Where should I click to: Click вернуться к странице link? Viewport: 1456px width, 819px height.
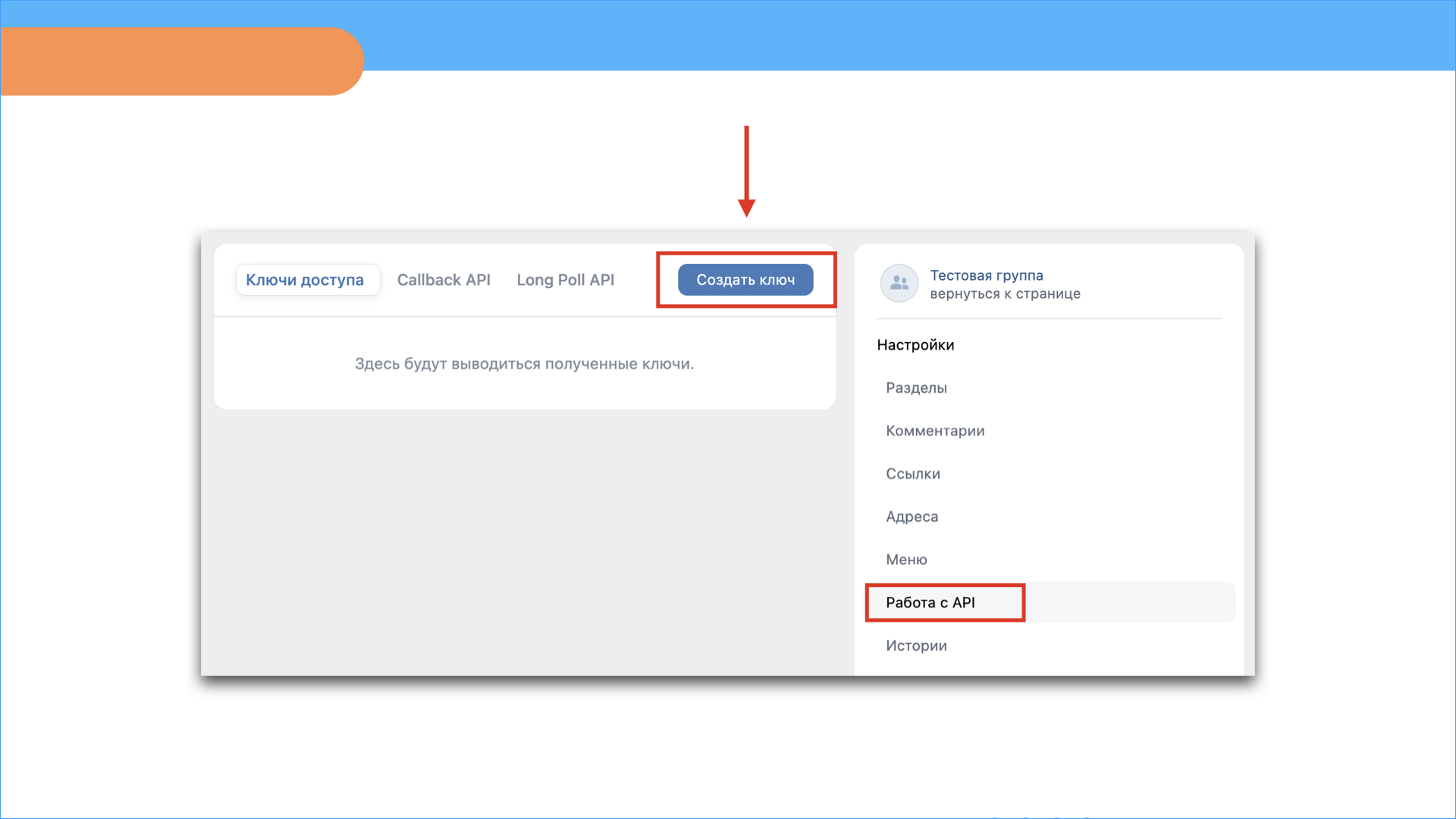(x=1005, y=293)
